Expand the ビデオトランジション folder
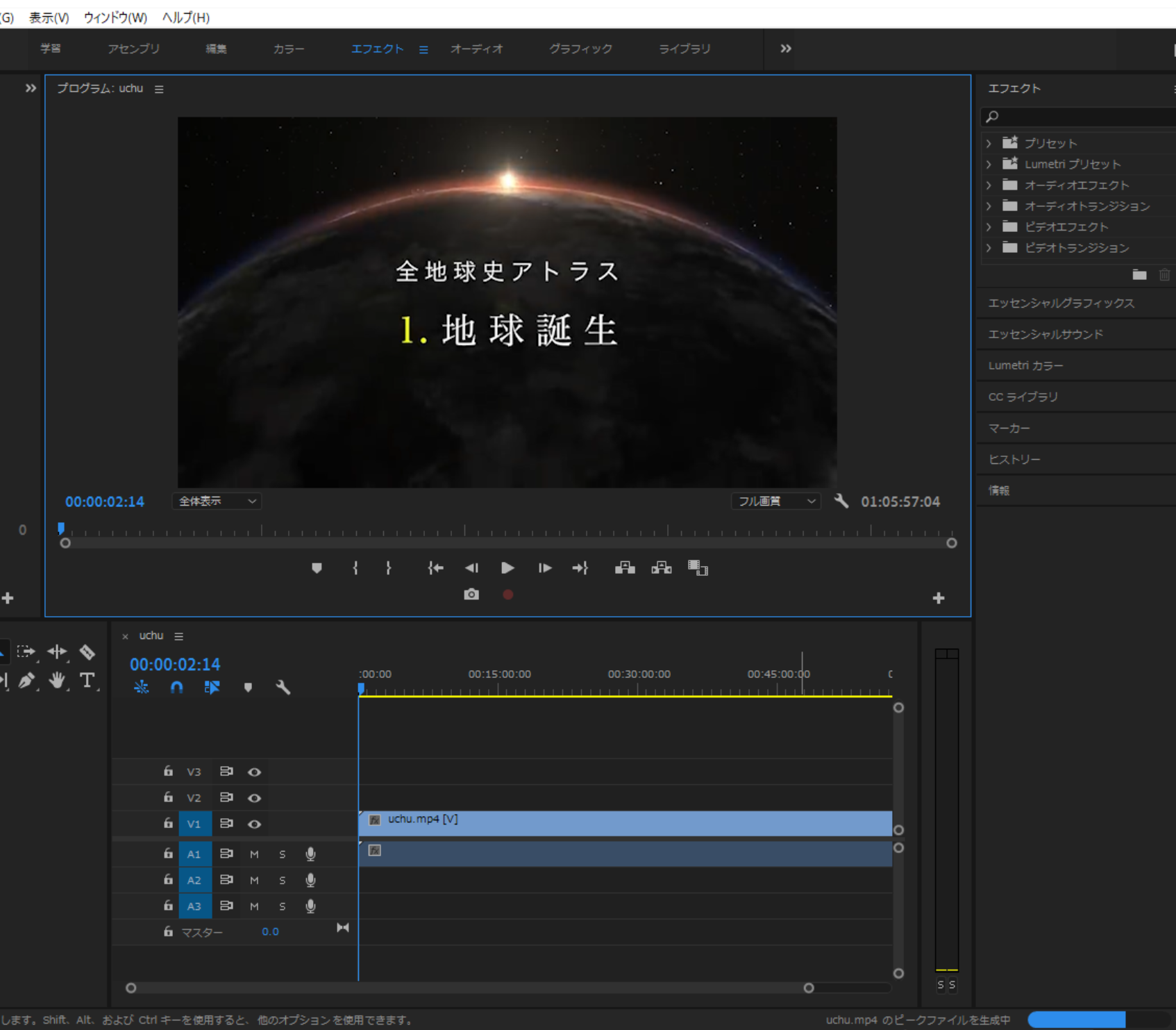The height and width of the screenshot is (1030, 1176). pyautogui.click(x=989, y=248)
